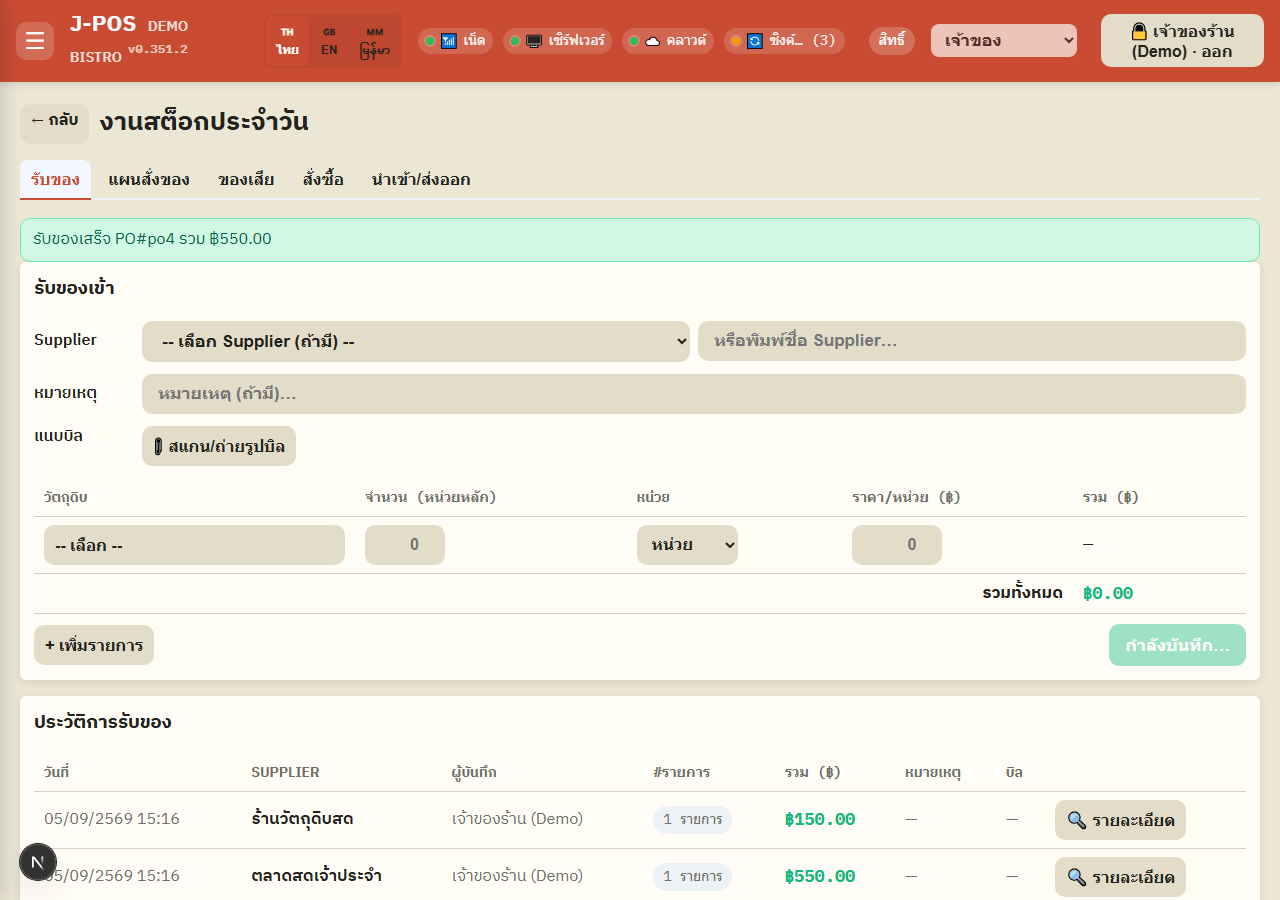Click the หมายเหตุ note input field
1280x900 pixels.
694,394
